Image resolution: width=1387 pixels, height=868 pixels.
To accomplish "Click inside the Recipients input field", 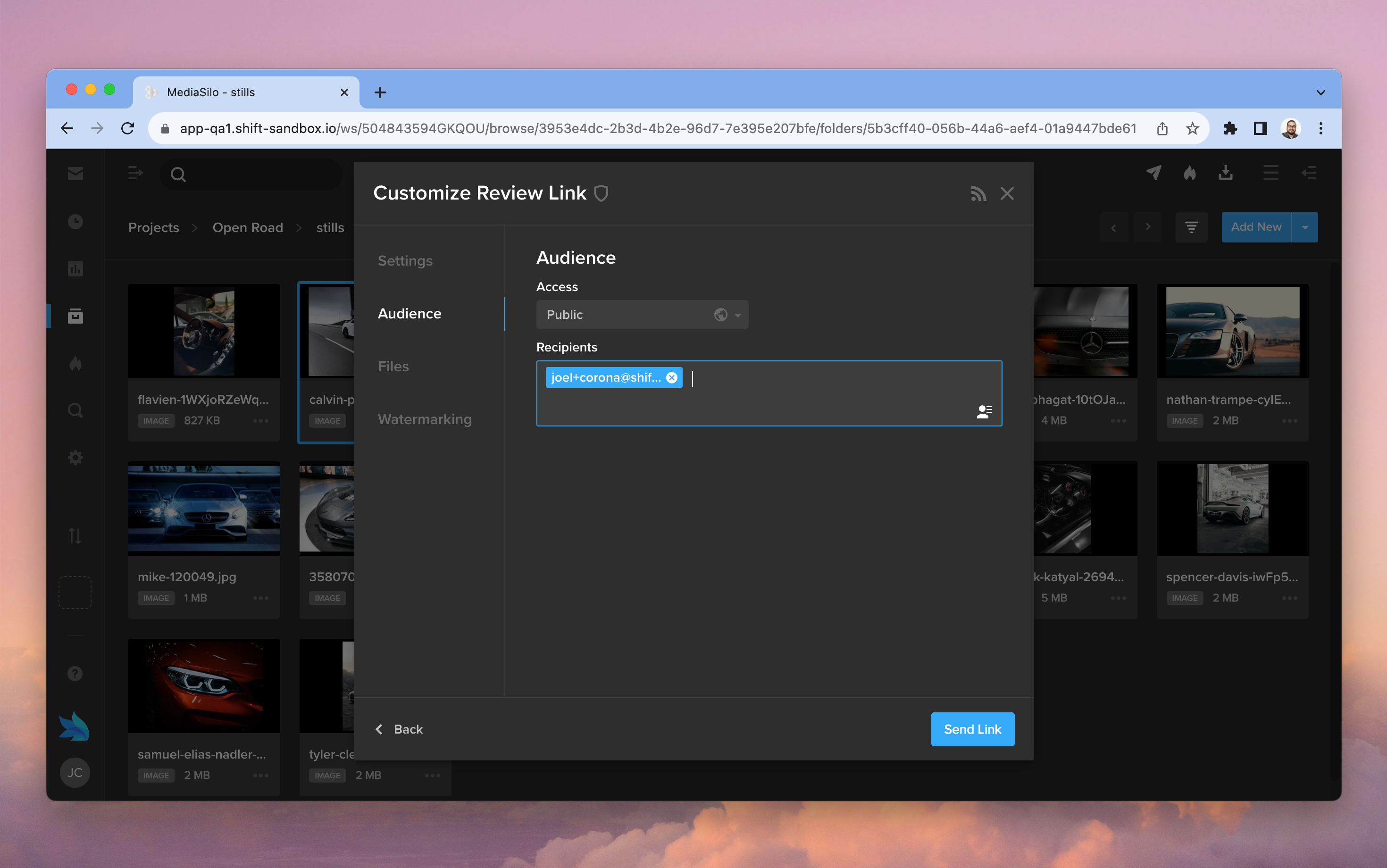I will click(769, 393).
